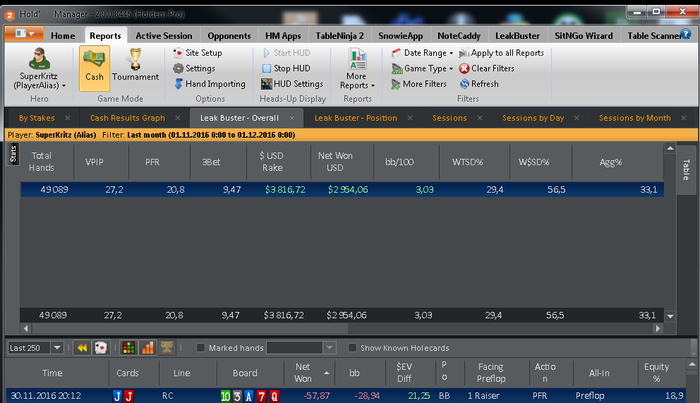Image resolution: width=700 pixels, height=403 pixels.
Task: Select the 49 089 hands stats row
Action: 342,190
